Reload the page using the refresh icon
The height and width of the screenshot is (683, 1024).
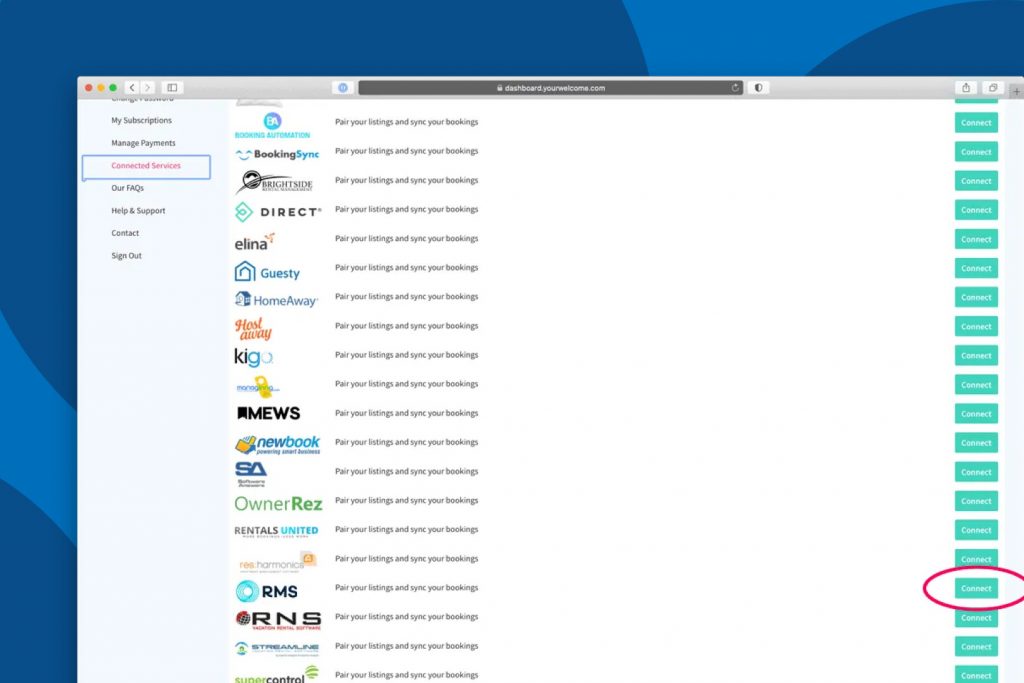point(735,88)
